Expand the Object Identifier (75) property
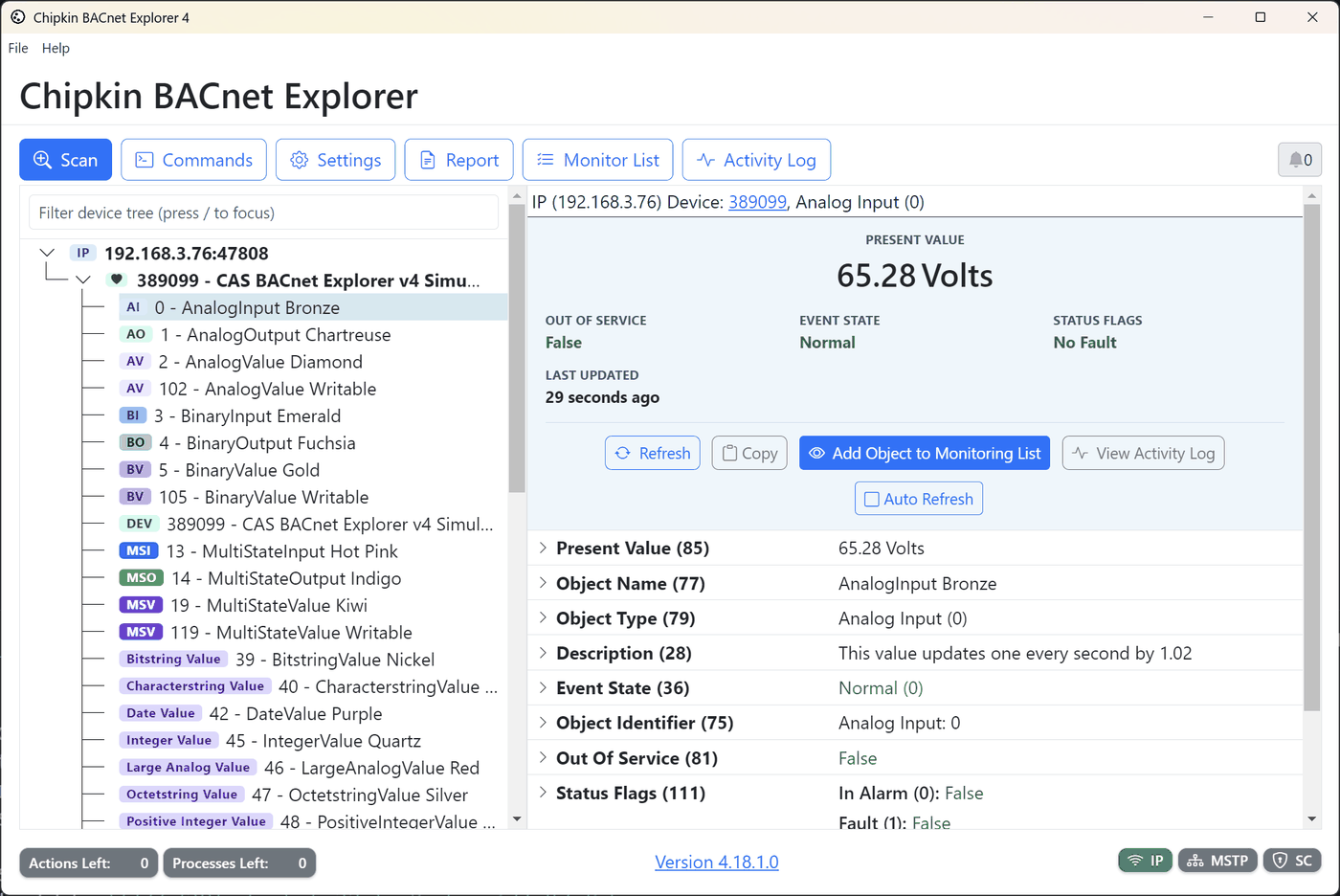Image resolution: width=1340 pixels, height=896 pixels. coord(543,723)
